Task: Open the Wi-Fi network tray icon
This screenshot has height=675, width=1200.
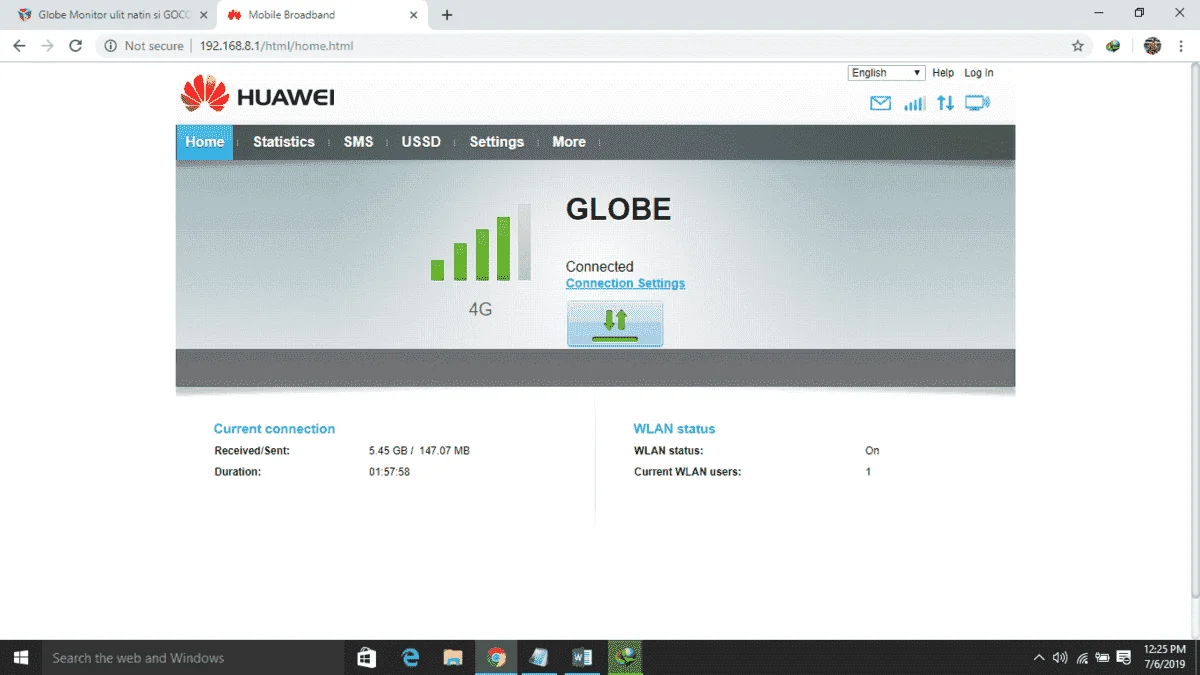Action: [x=1082, y=658]
